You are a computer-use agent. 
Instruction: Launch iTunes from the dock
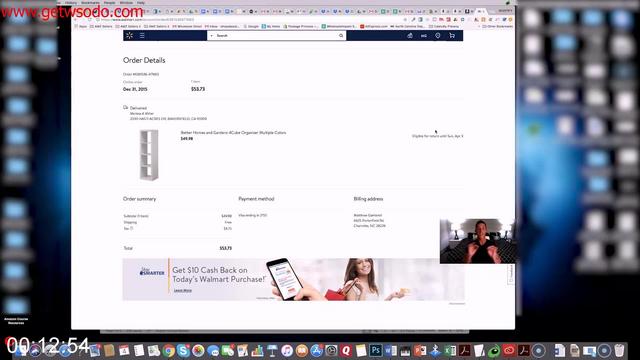point(287,351)
